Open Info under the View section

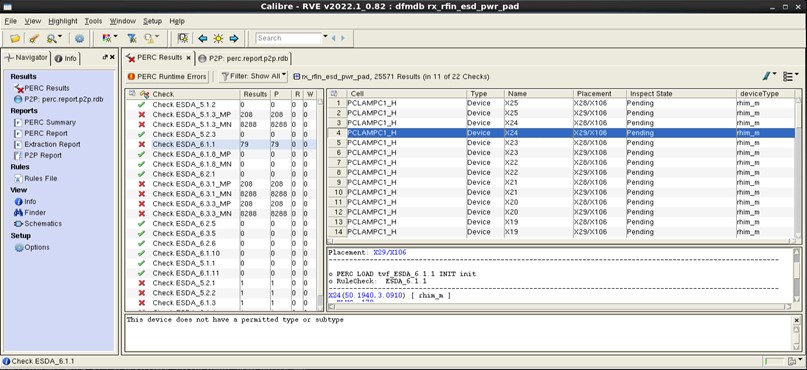(x=25, y=202)
